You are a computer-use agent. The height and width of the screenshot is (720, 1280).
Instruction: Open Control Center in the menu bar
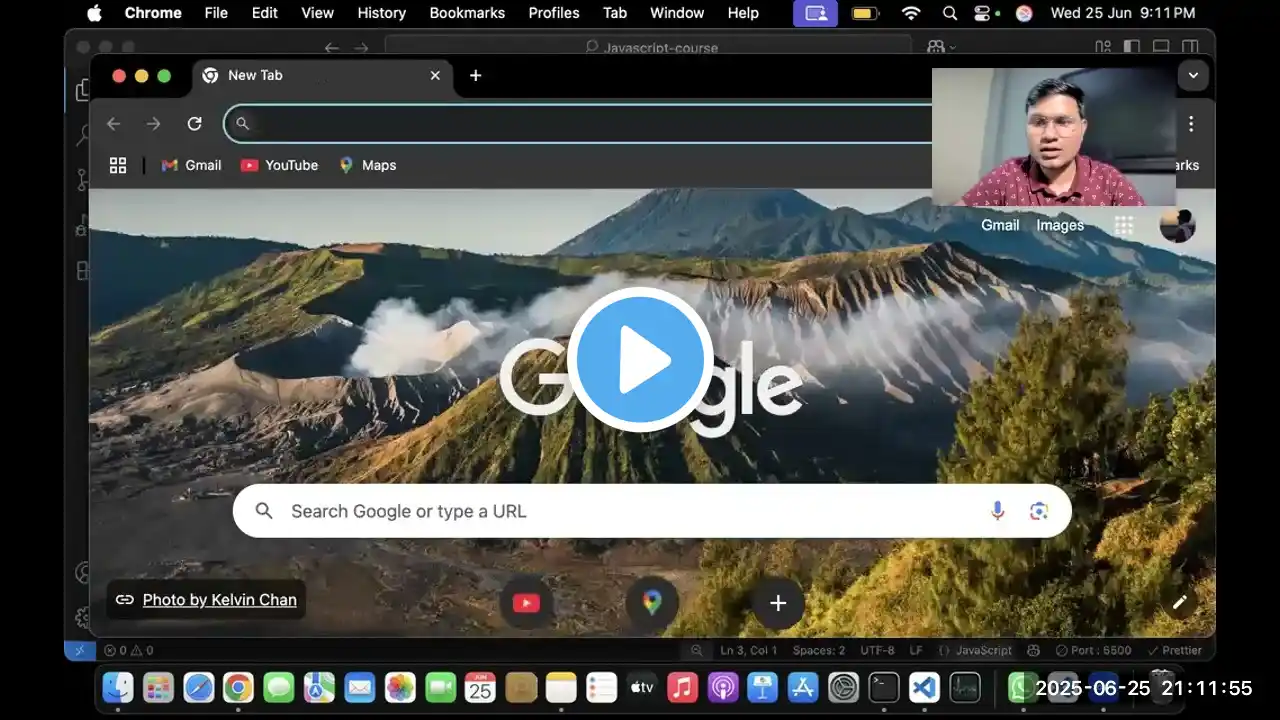point(982,13)
